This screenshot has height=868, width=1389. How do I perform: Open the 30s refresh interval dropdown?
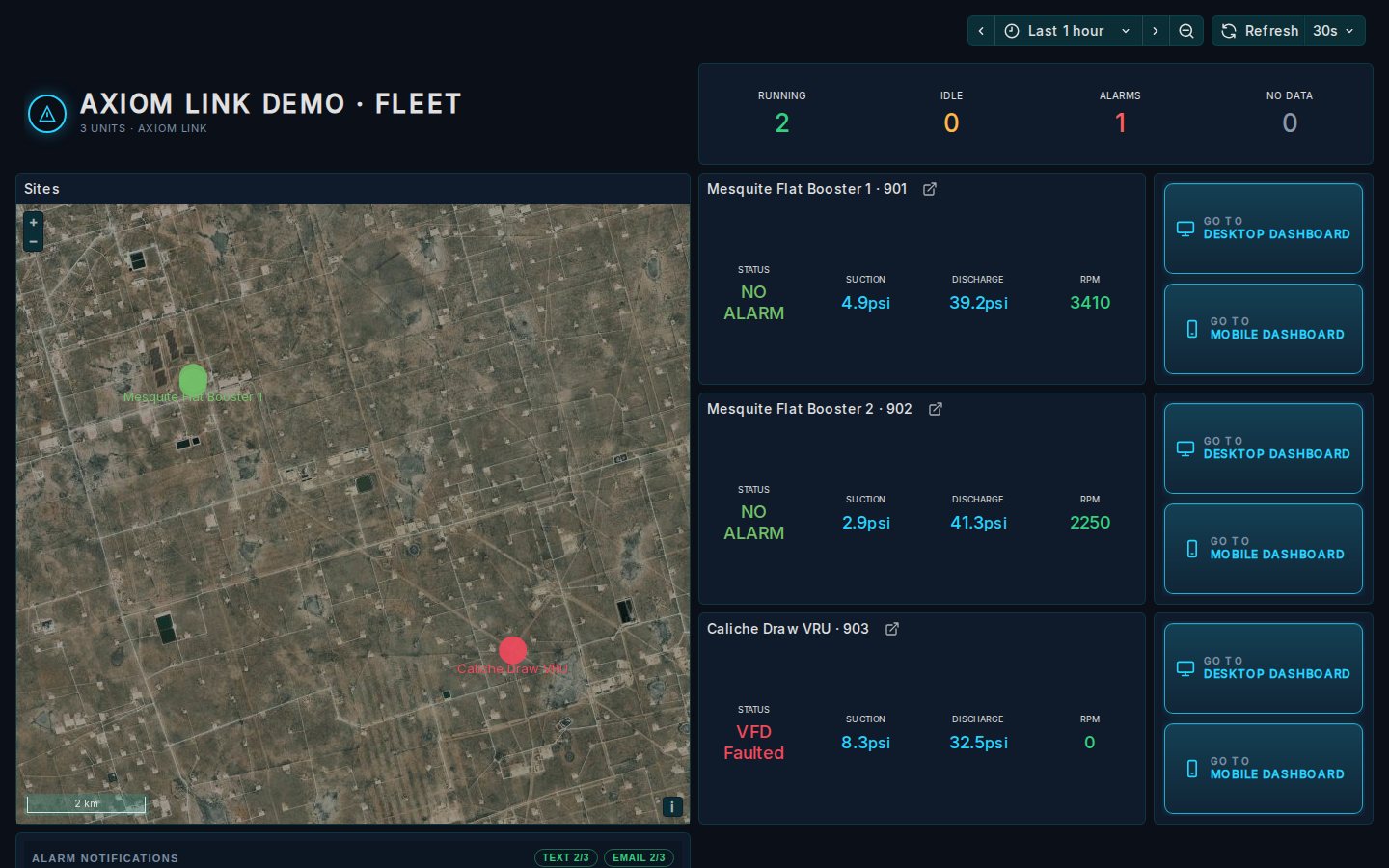coord(1335,31)
